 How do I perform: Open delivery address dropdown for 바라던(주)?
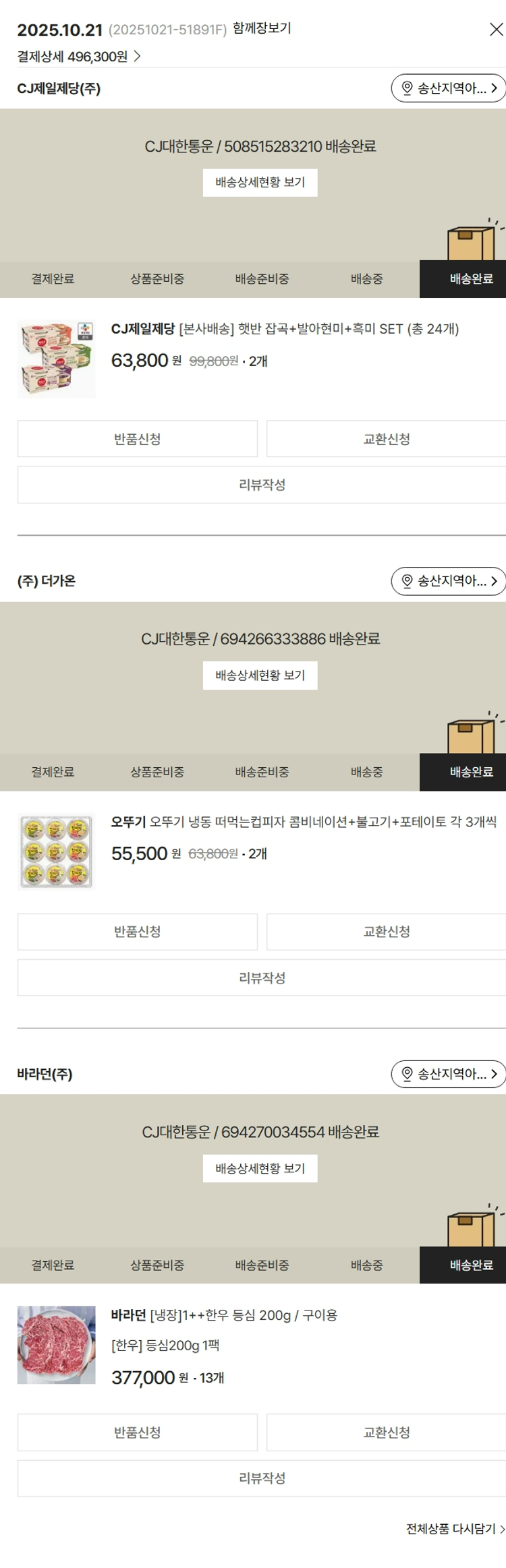(x=449, y=1074)
